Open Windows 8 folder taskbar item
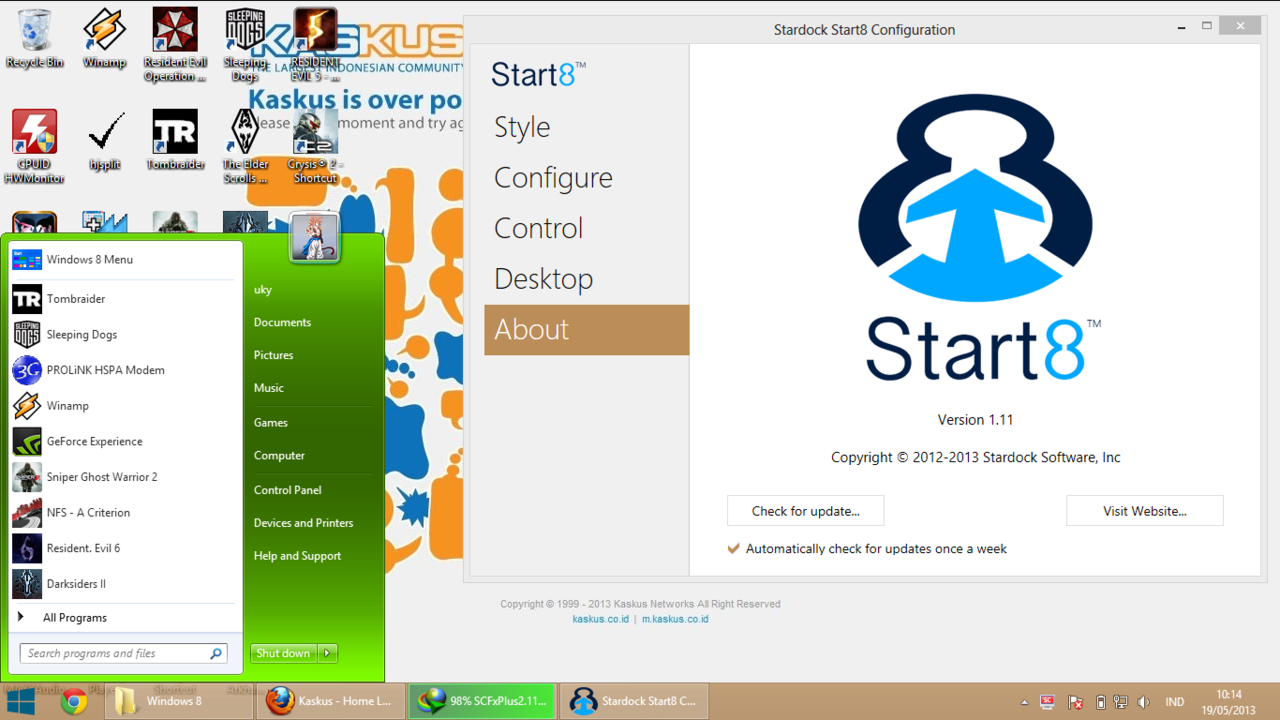This screenshot has height=720, width=1280. click(181, 701)
